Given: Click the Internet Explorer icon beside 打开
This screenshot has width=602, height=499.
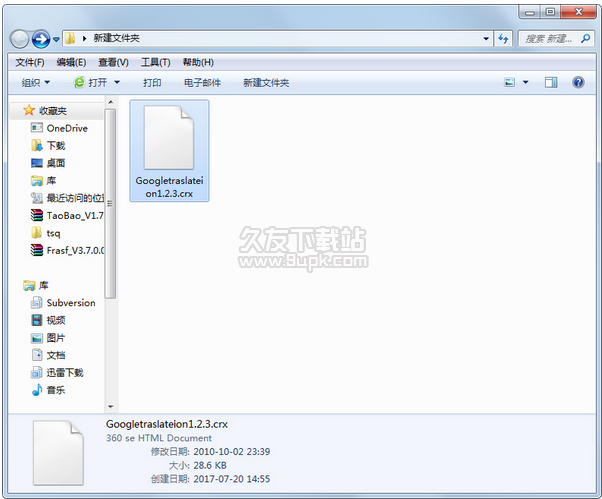Looking at the screenshot, I should click(79, 82).
